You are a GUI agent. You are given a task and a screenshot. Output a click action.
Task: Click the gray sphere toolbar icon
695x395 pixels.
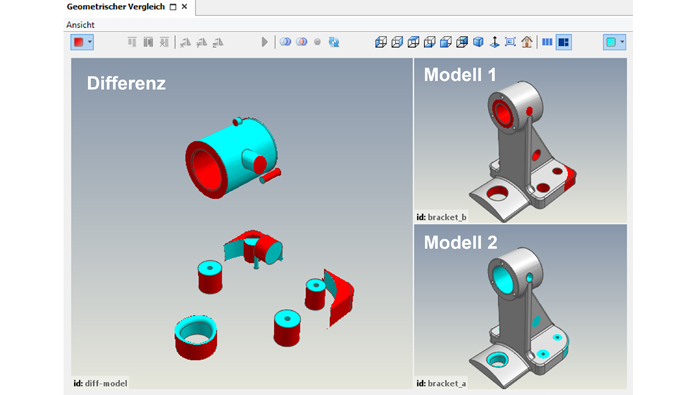click(317, 42)
